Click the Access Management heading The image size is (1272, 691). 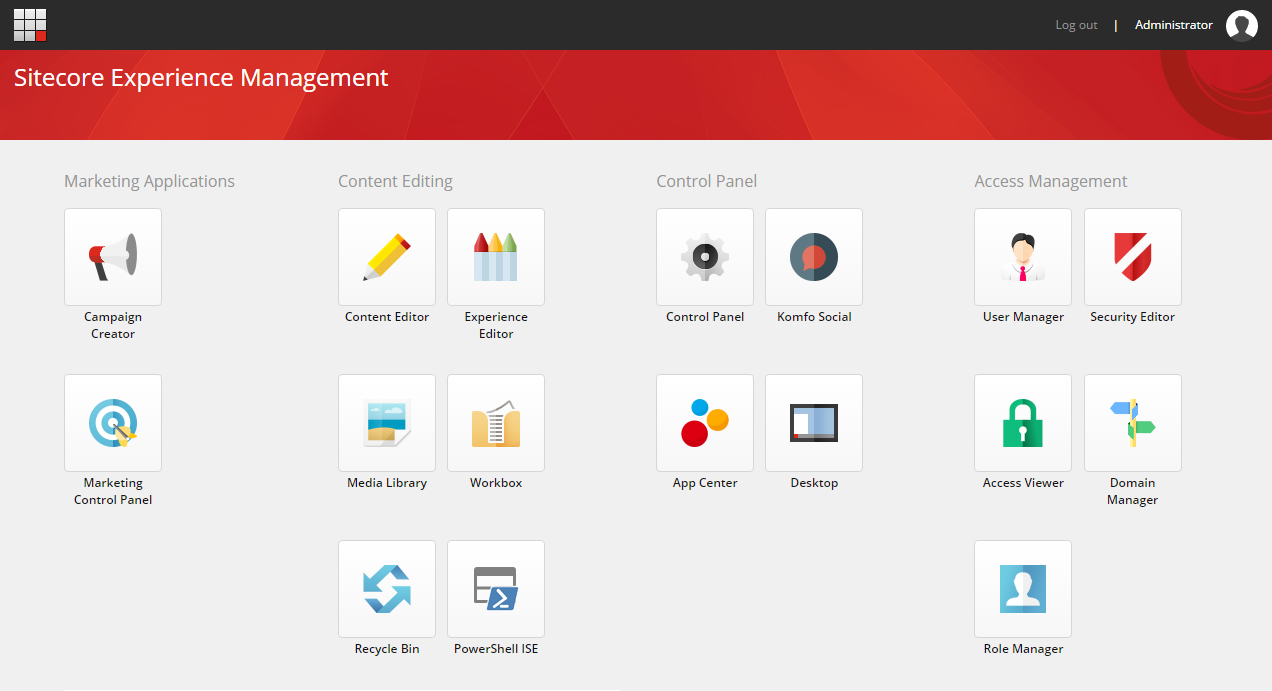1051,181
